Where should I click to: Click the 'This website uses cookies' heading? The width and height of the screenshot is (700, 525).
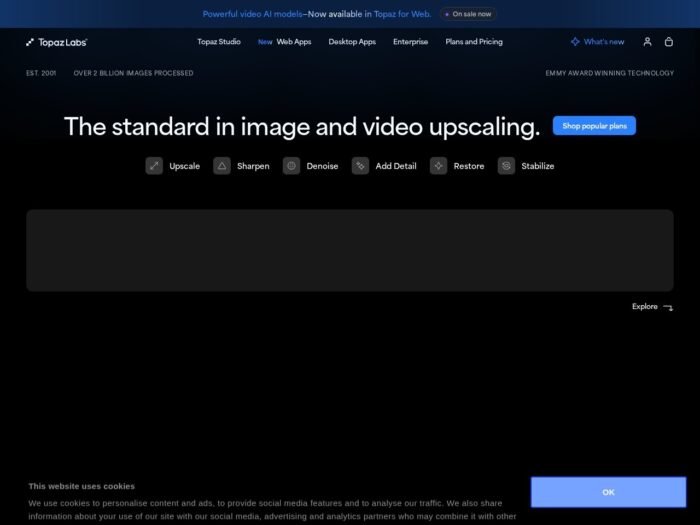point(81,486)
